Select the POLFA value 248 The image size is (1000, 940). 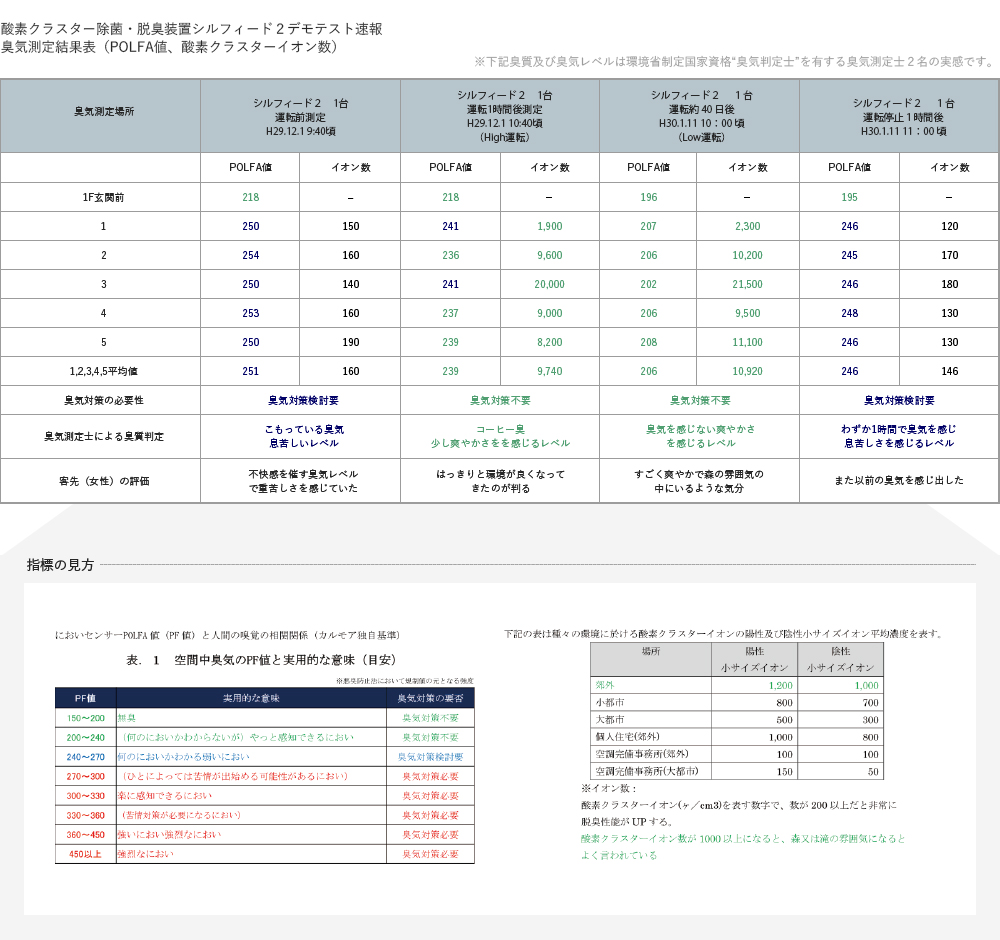click(x=849, y=313)
